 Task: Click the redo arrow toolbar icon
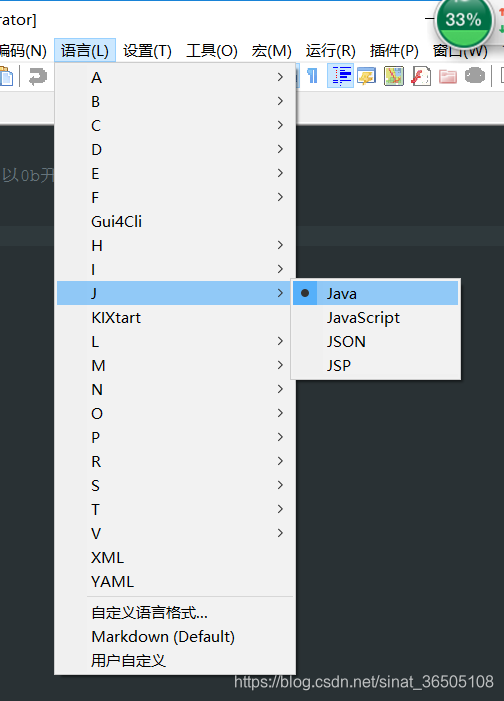point(38,76)
